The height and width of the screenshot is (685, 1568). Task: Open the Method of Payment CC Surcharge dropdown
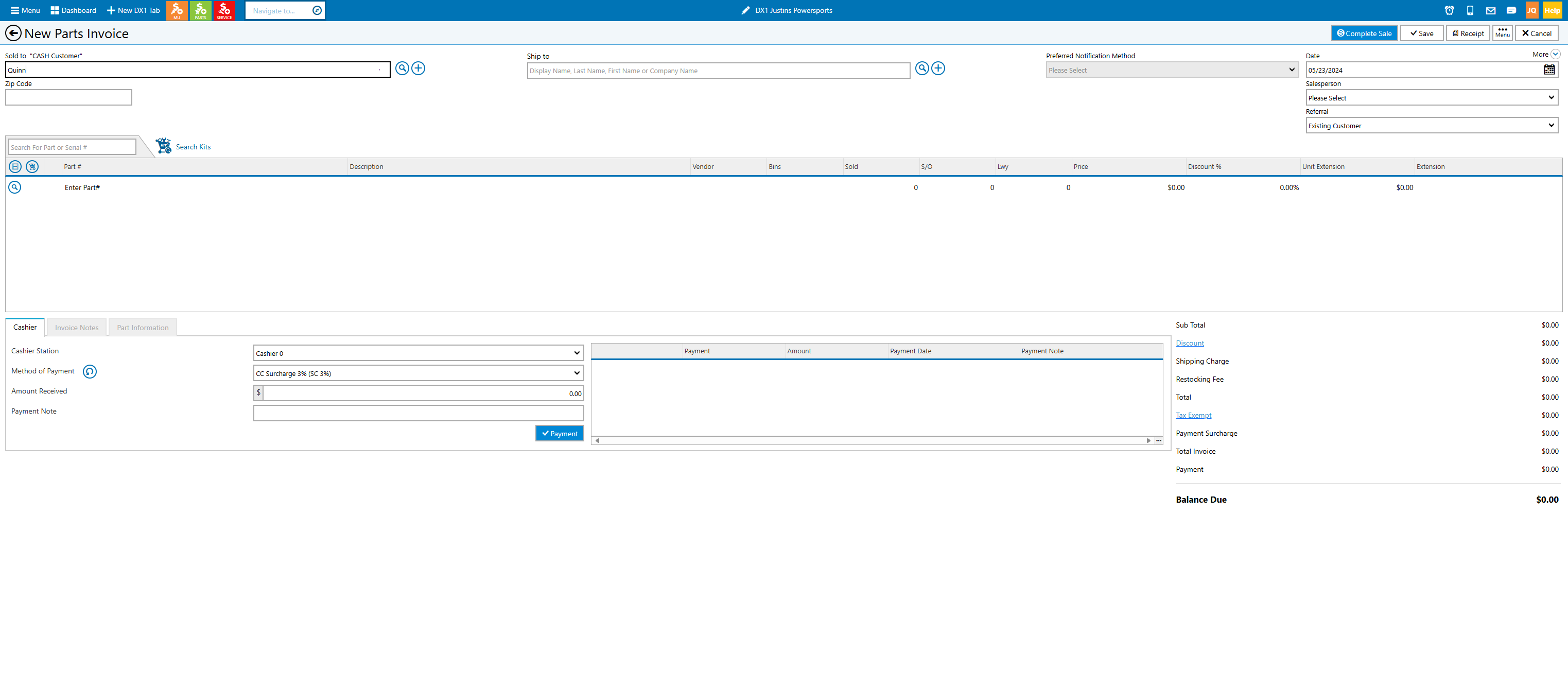point(418,373)
